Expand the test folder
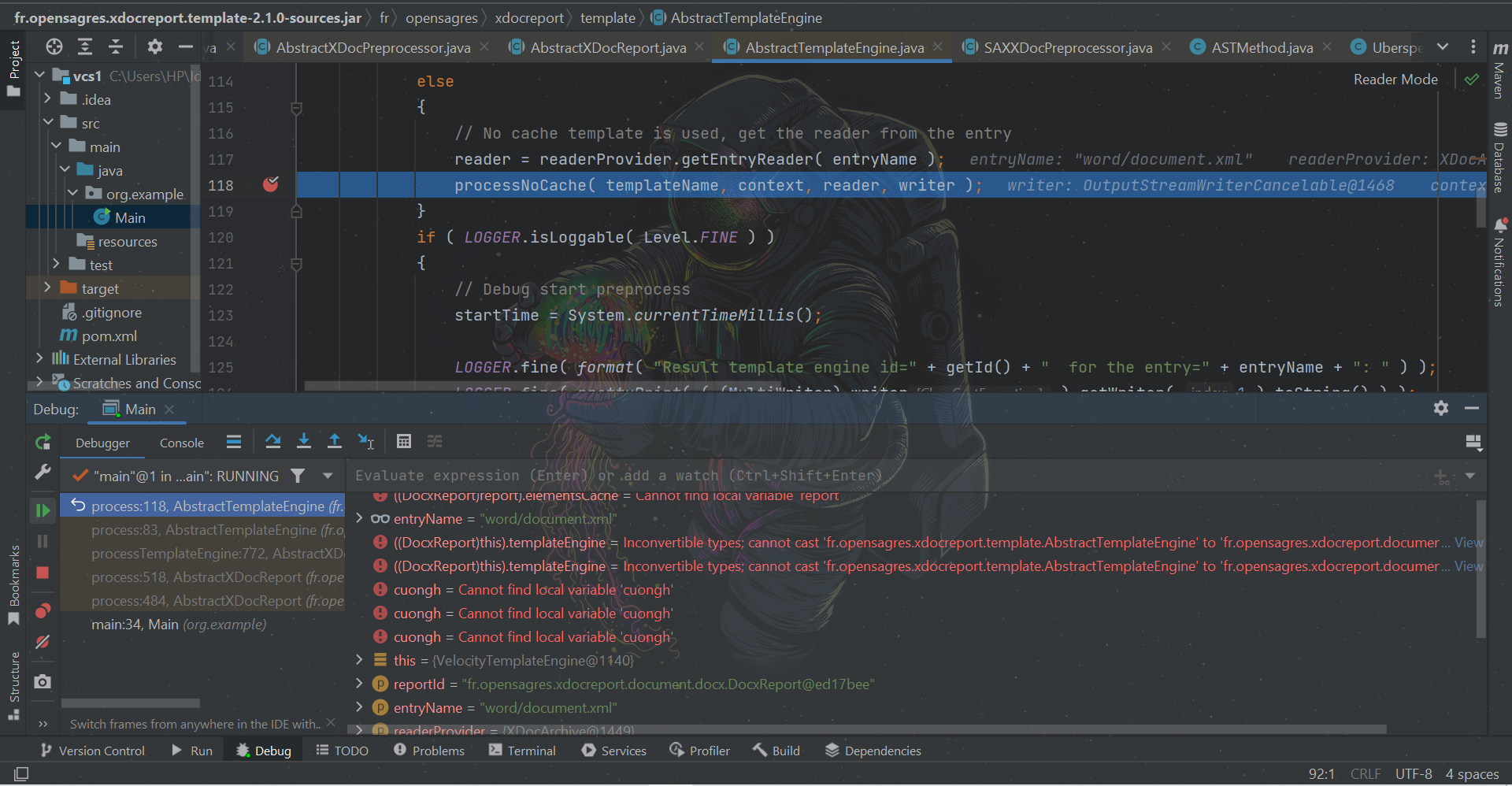 click(x=56, y=265)
